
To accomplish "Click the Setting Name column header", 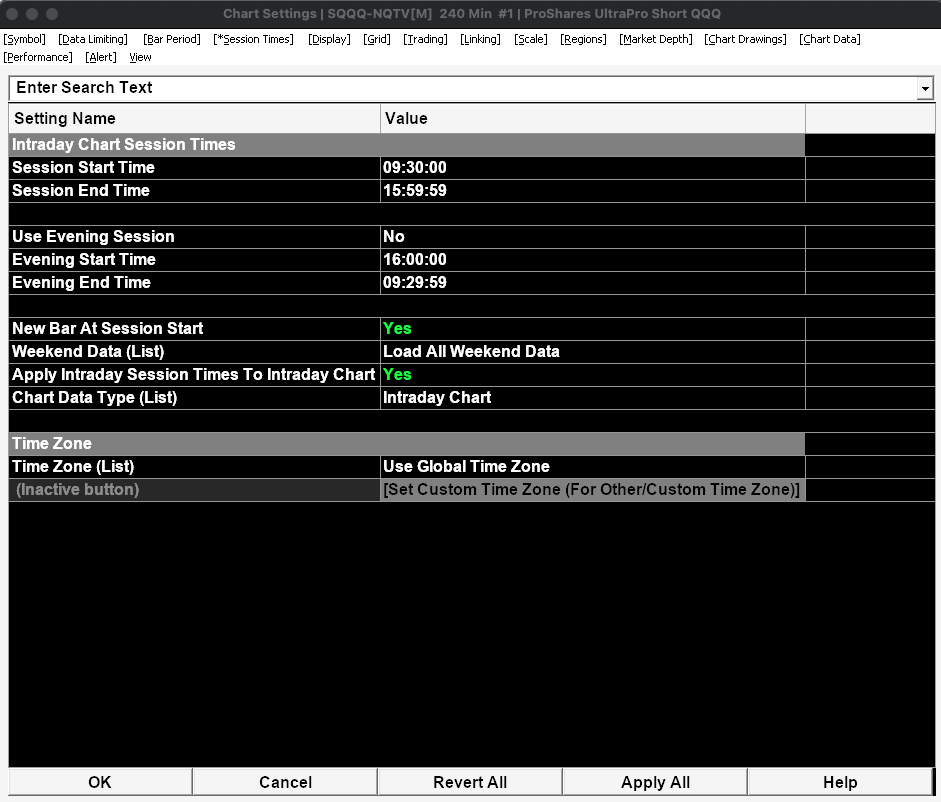I will (194, 118).
